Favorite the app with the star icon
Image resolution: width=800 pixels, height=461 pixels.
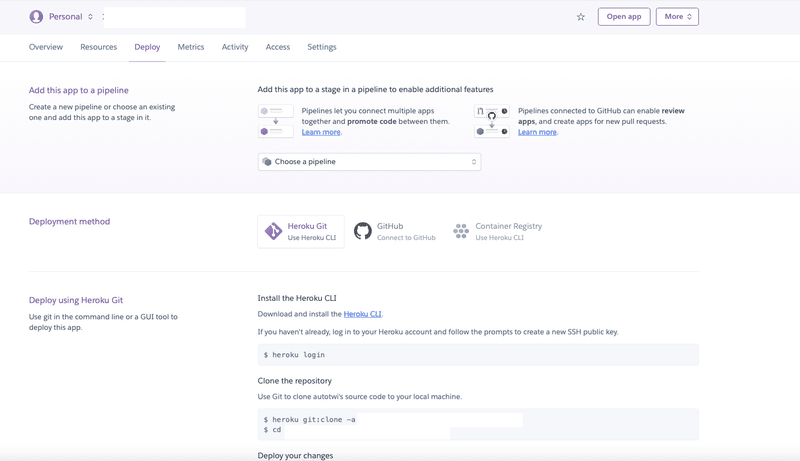pos(581,17)
